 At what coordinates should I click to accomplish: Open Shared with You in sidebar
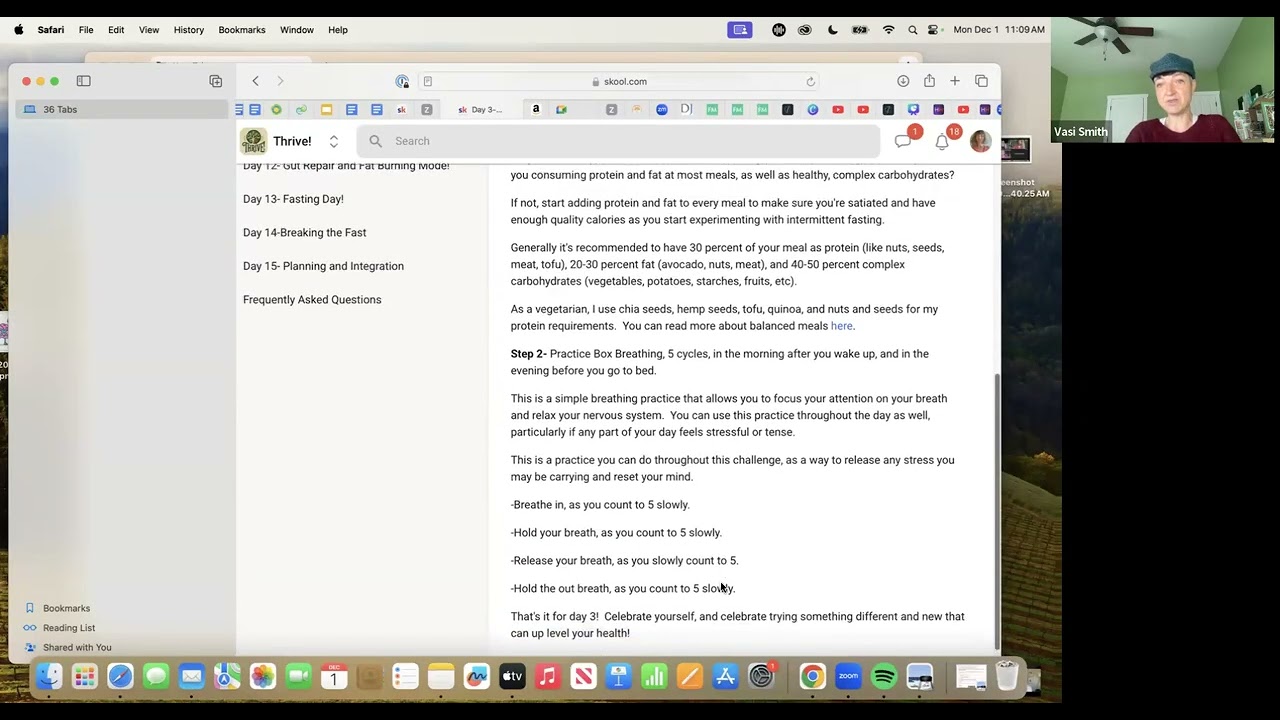tap(77, 648)
